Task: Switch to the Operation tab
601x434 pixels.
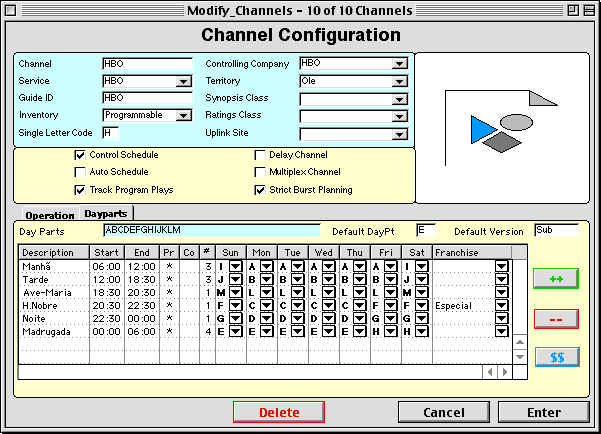Action: pyautogui.click(x=50, y=215)
